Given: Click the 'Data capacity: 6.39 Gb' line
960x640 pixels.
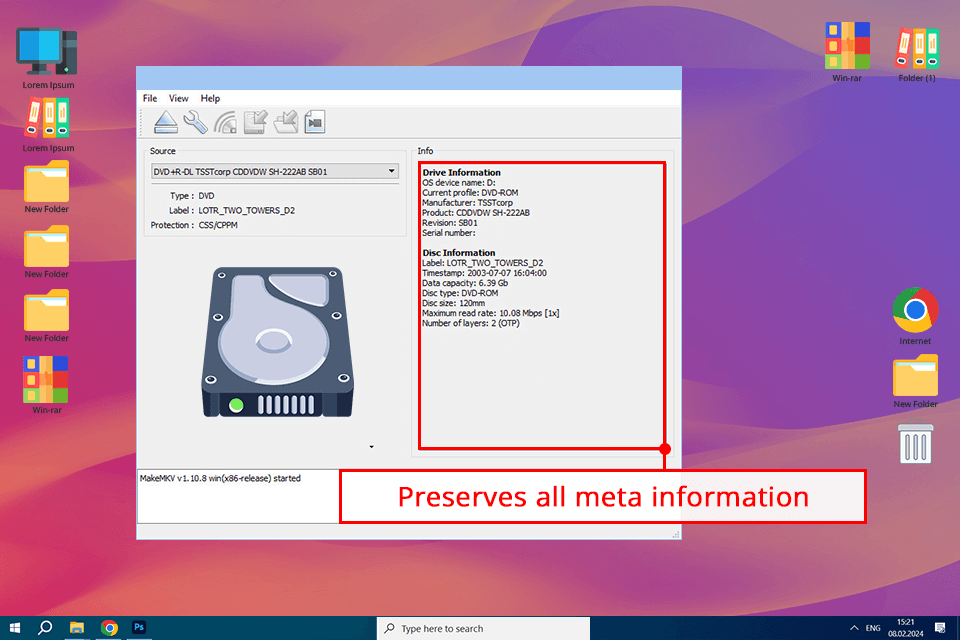Looking at the screenshot, I should 465,283.
